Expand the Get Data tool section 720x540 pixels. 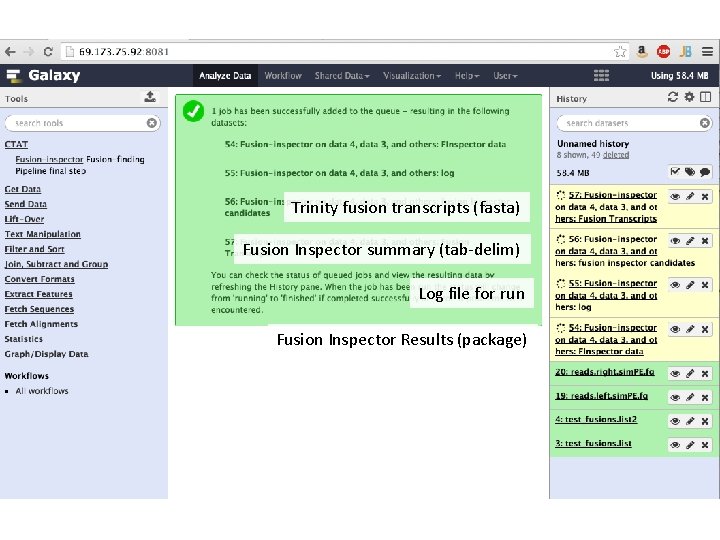[x=22, y=189]
